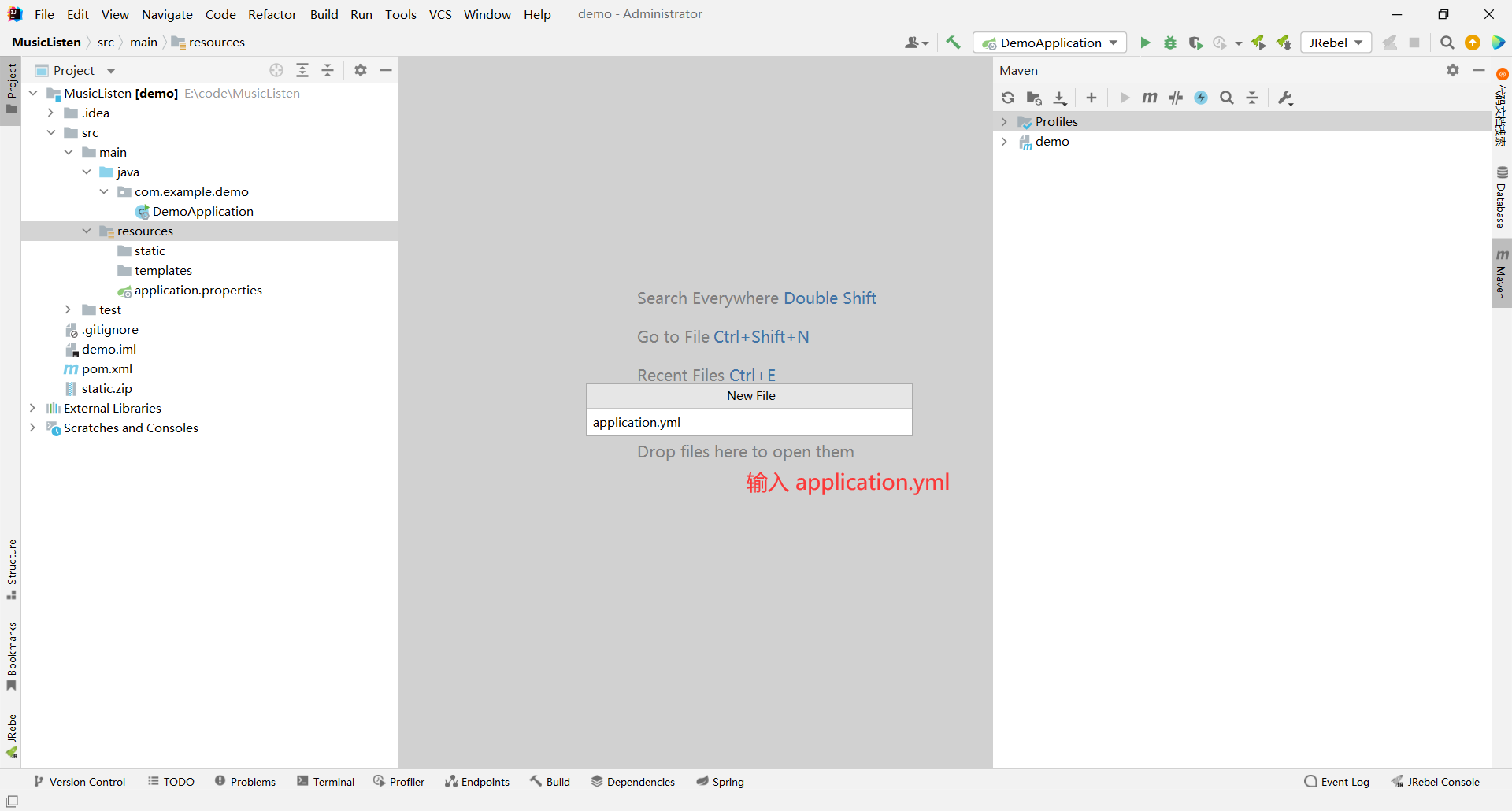Image resolution: width=1512 pixels, height=811 pixels.
Task: Open Project panel gear options
Action: [361, 70]
